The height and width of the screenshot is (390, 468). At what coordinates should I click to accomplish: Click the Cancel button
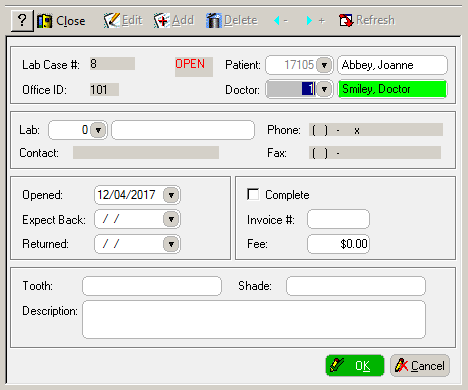(420, 366)
